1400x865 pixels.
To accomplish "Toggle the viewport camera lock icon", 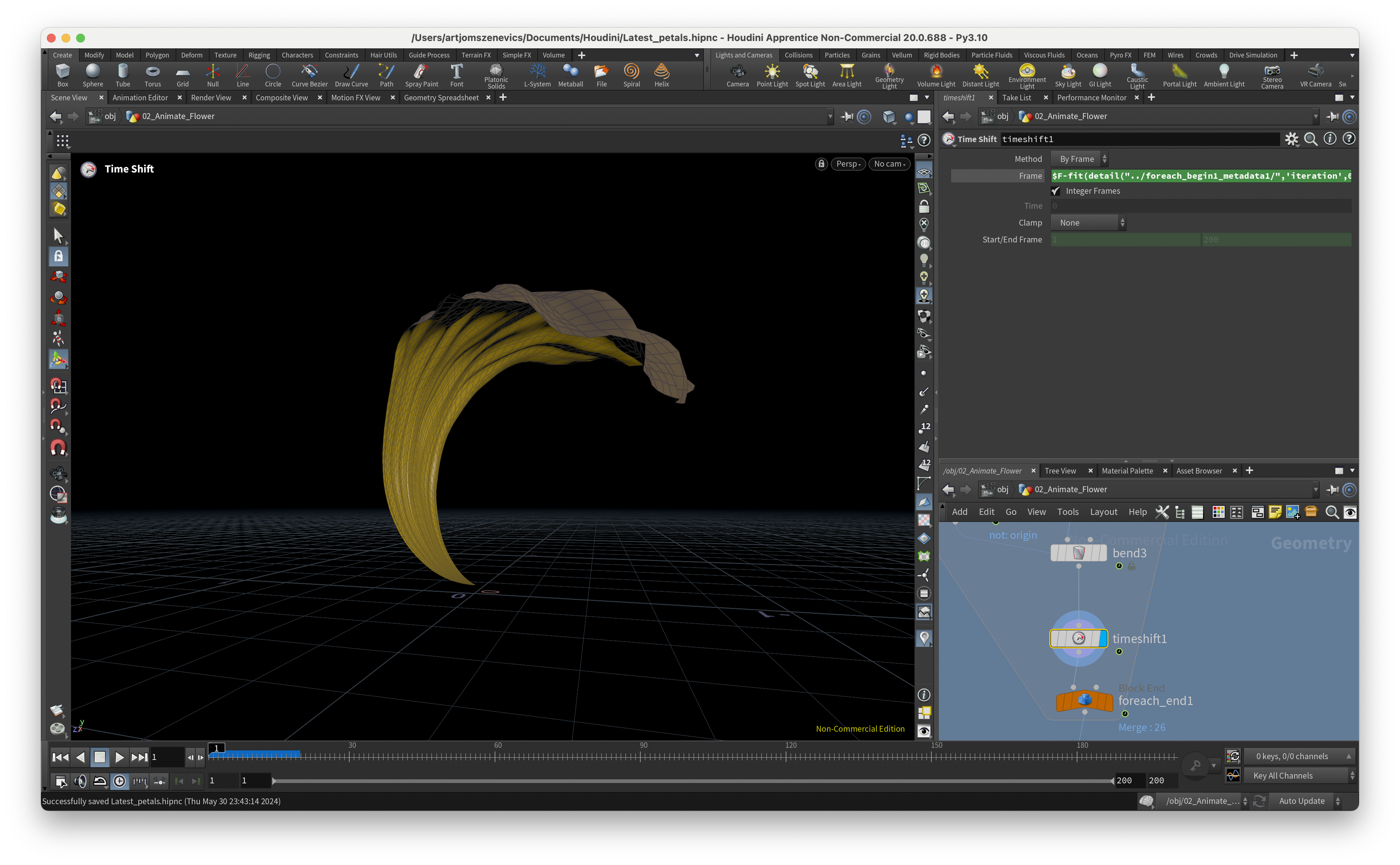I will point(821,164).
